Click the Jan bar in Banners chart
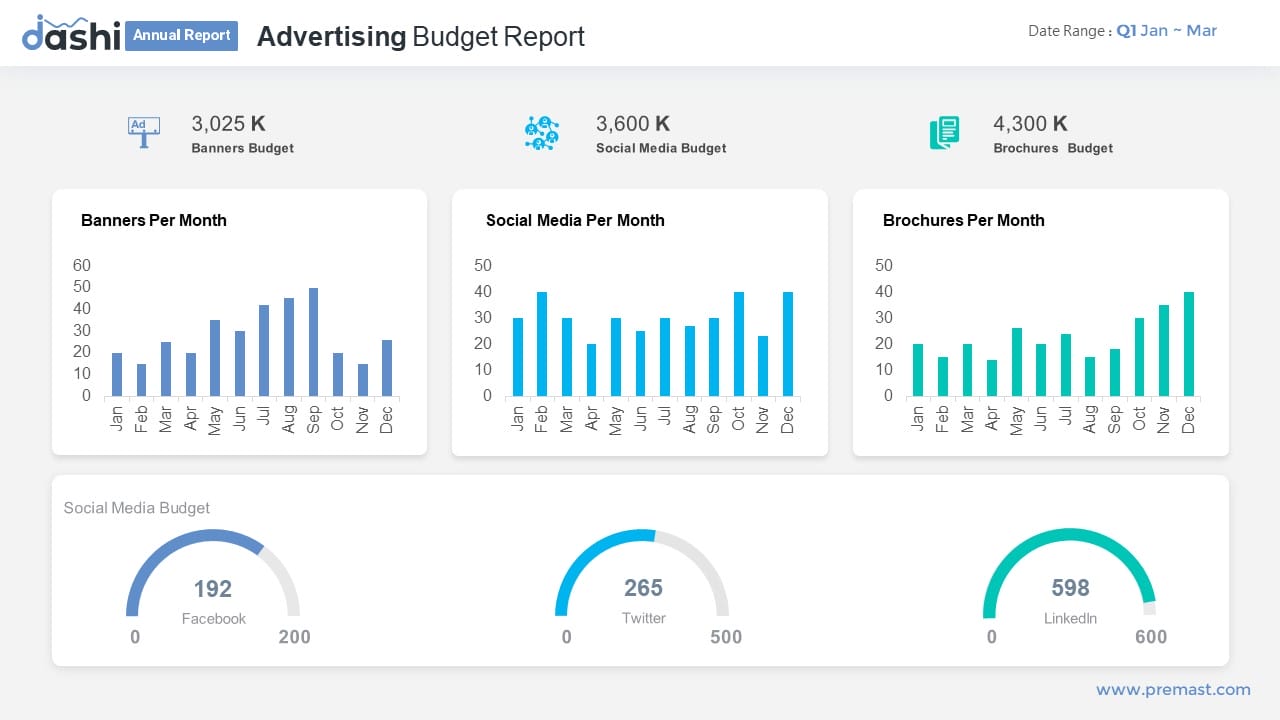Viewport: 1280px width, 720px height. coord(117,374)
